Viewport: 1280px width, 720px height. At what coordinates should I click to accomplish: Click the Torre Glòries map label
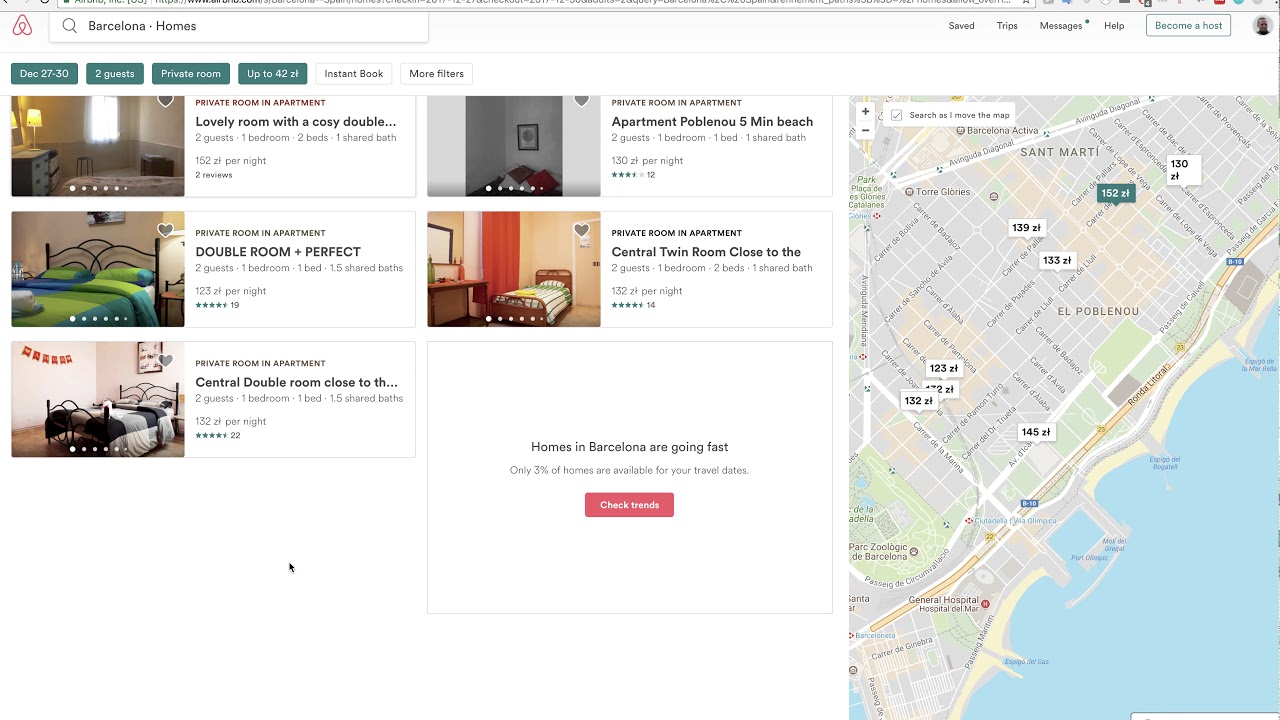[x=943, y=192]
